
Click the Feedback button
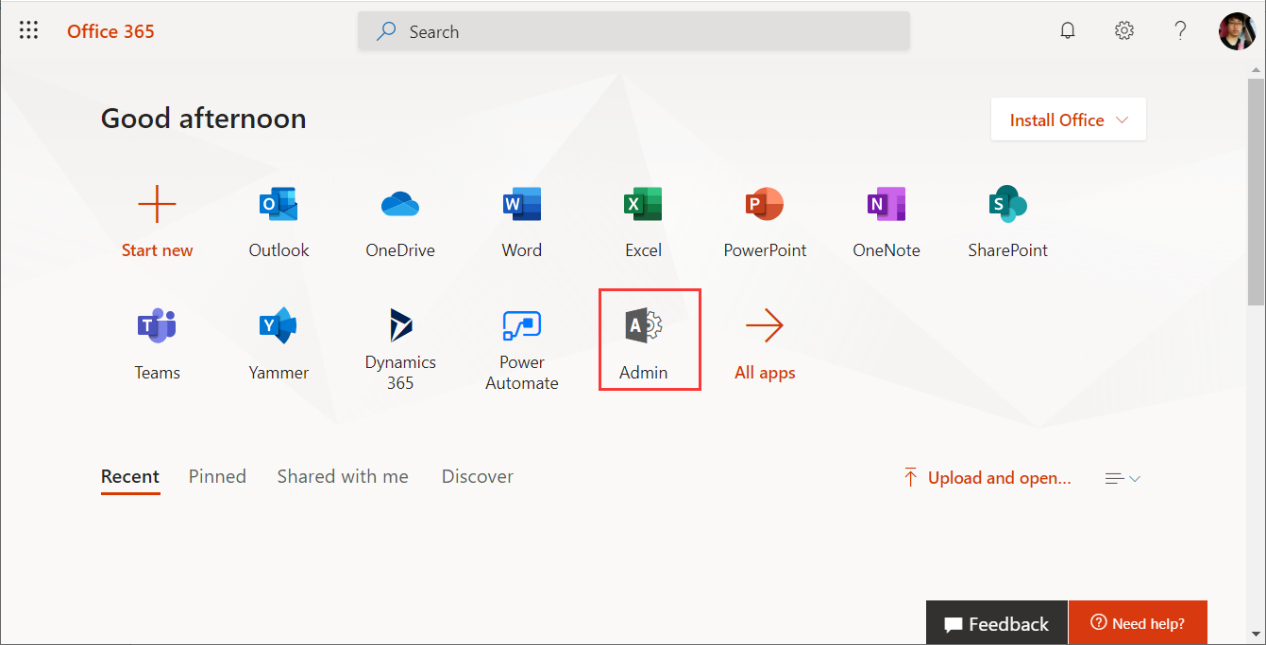point(996,623)
